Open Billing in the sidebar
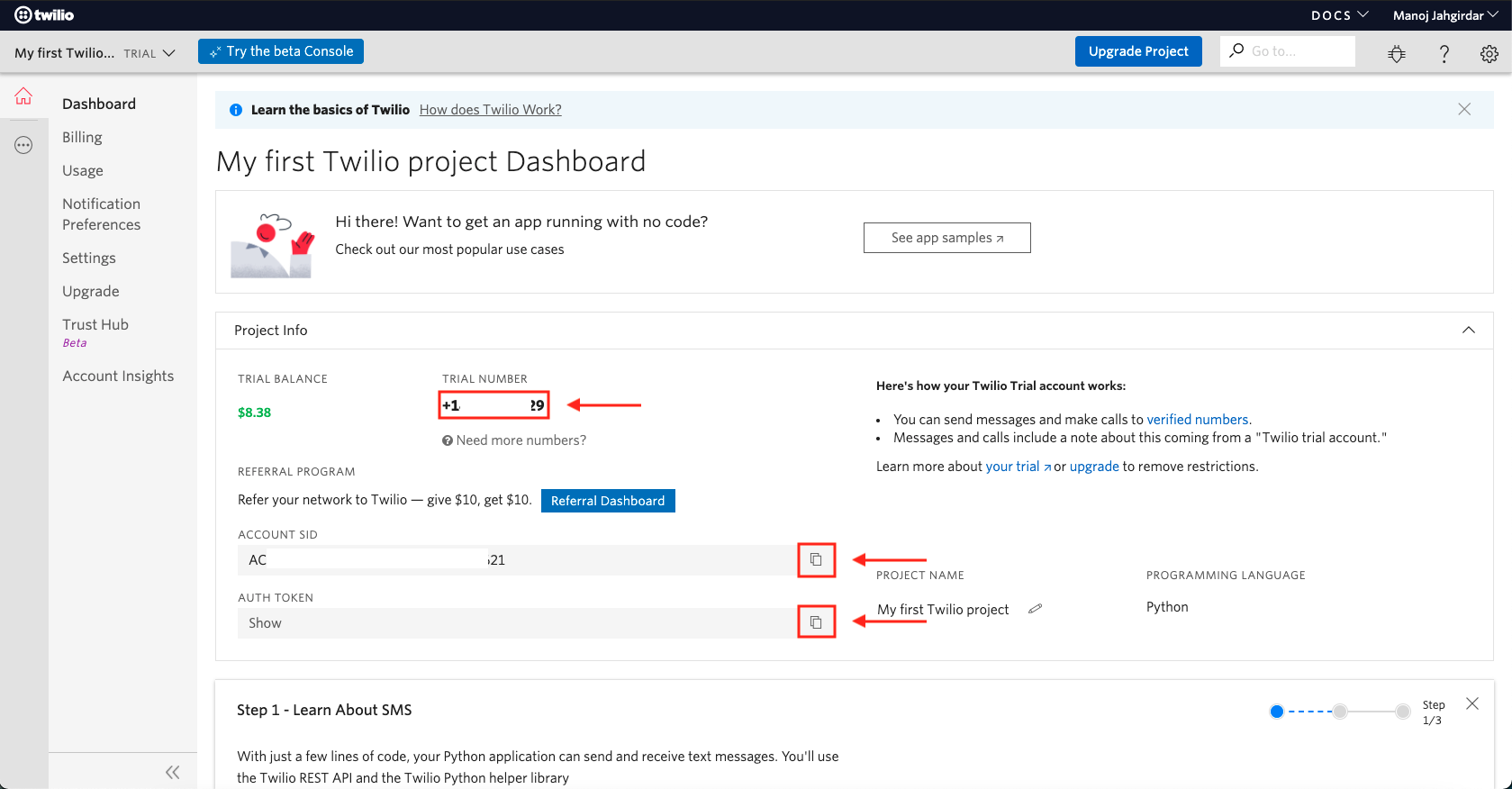 point(82,137)
